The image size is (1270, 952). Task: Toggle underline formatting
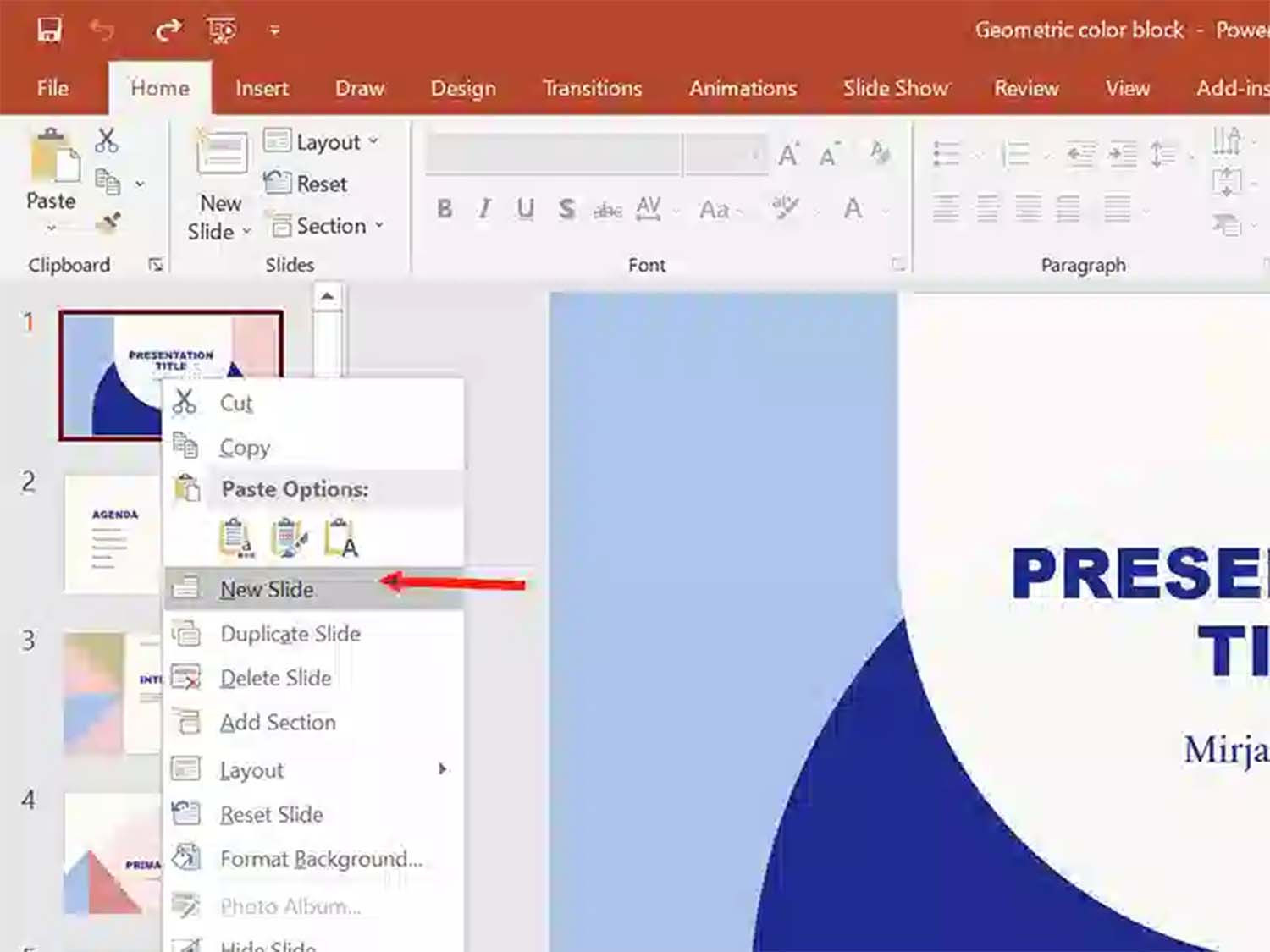tap(525, 209)
